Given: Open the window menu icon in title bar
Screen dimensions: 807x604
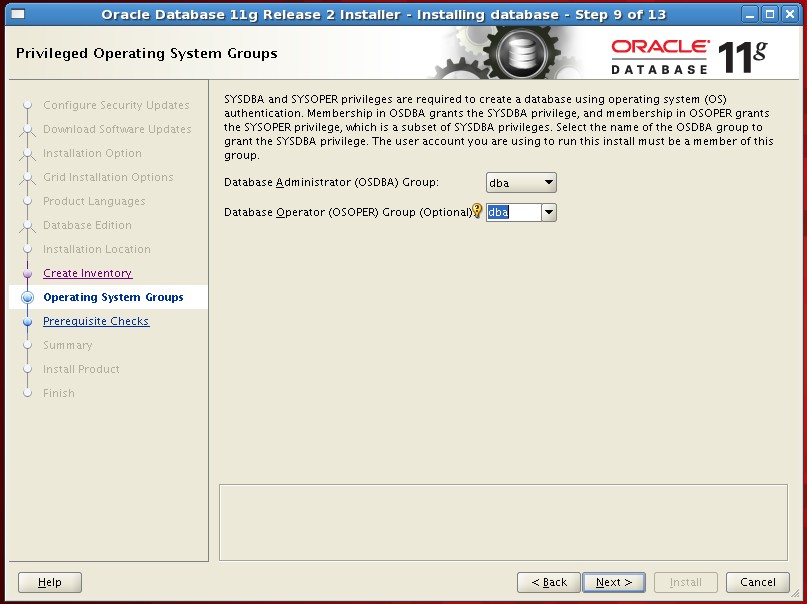Looking at the screenshot, I should click(18, 14).
